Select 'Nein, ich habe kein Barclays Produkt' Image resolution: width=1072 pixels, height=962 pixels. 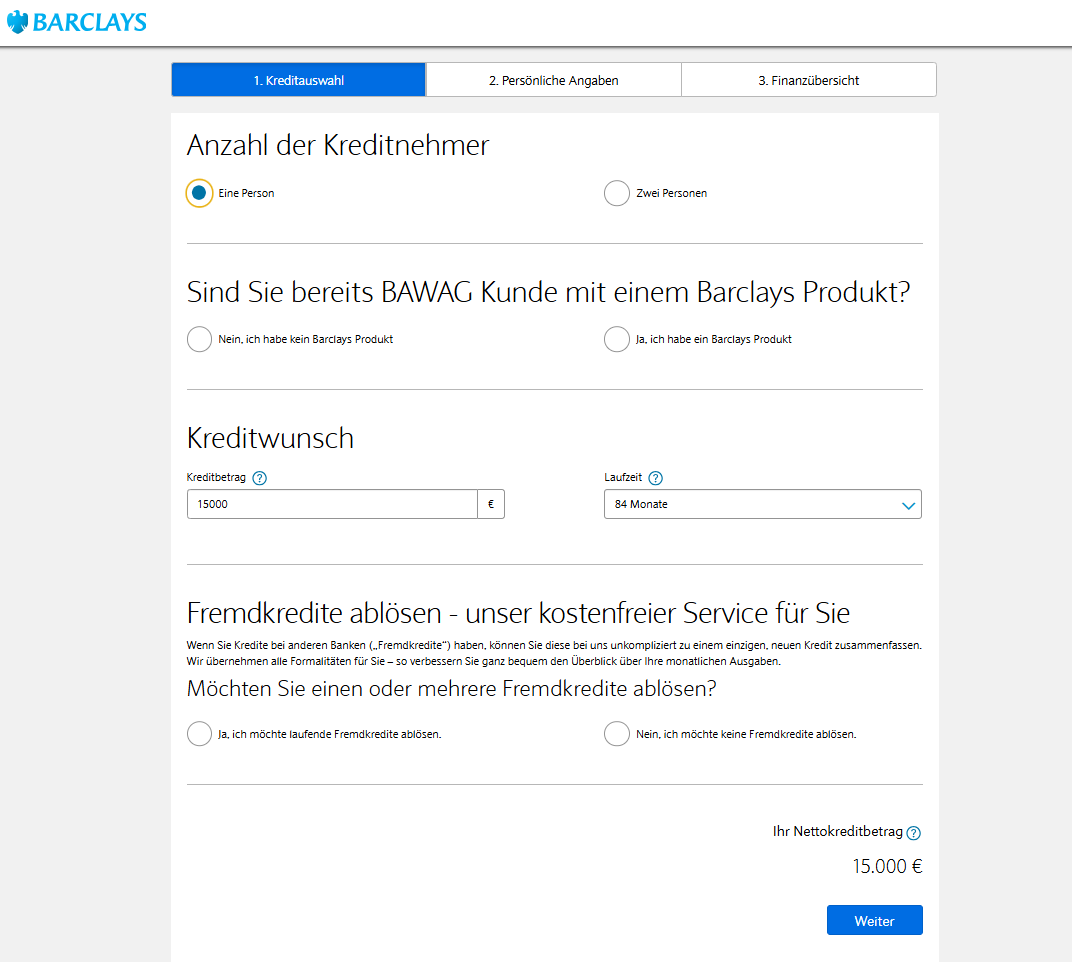(x=199, y=339)
